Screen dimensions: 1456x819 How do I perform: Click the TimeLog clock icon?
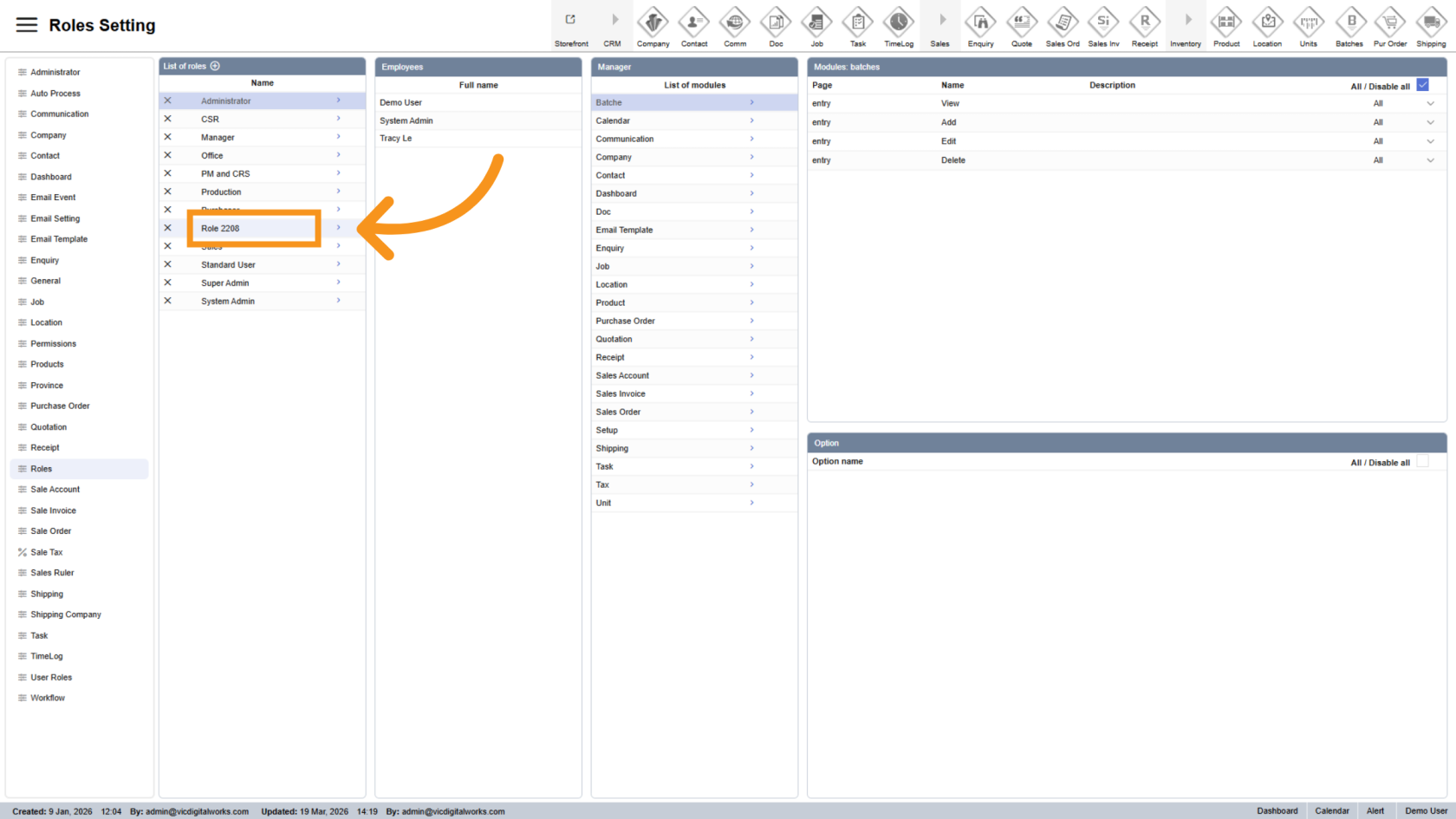coord(899,21)
